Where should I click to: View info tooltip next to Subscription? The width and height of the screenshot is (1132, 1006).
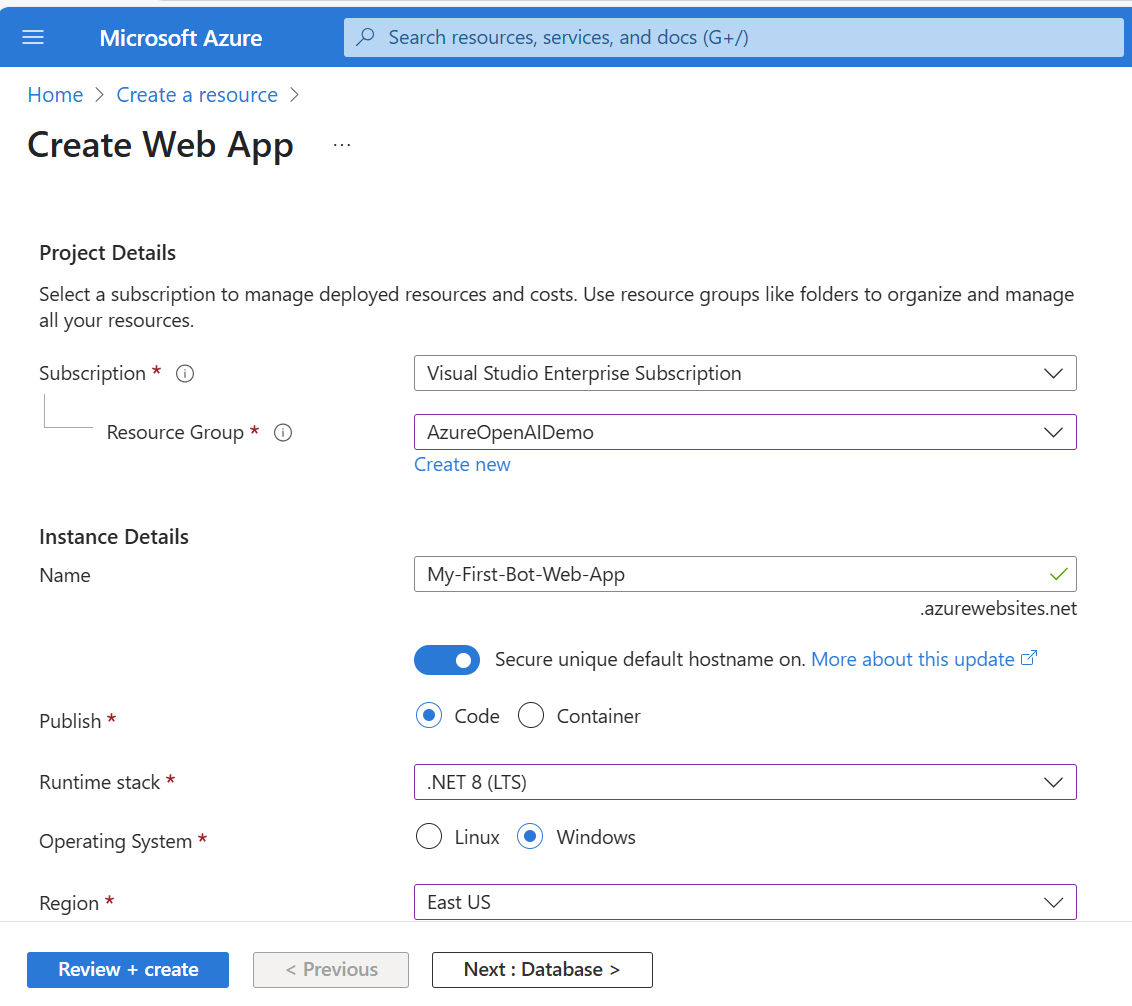(185, 373)
